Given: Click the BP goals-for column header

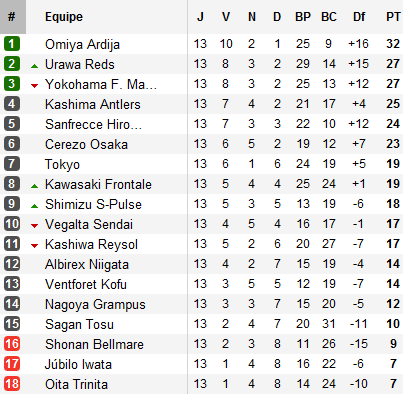Looking at the screenshot, I should [x=303, y=17].
